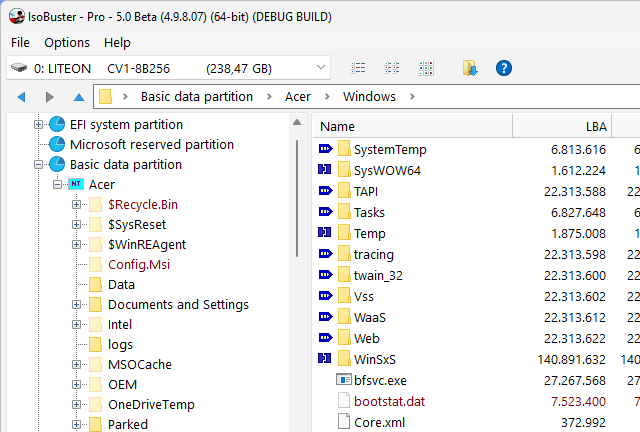This screenshot has height=432, width=640.
Task: Go up one level with up arrow
Action: click(79, 97)
